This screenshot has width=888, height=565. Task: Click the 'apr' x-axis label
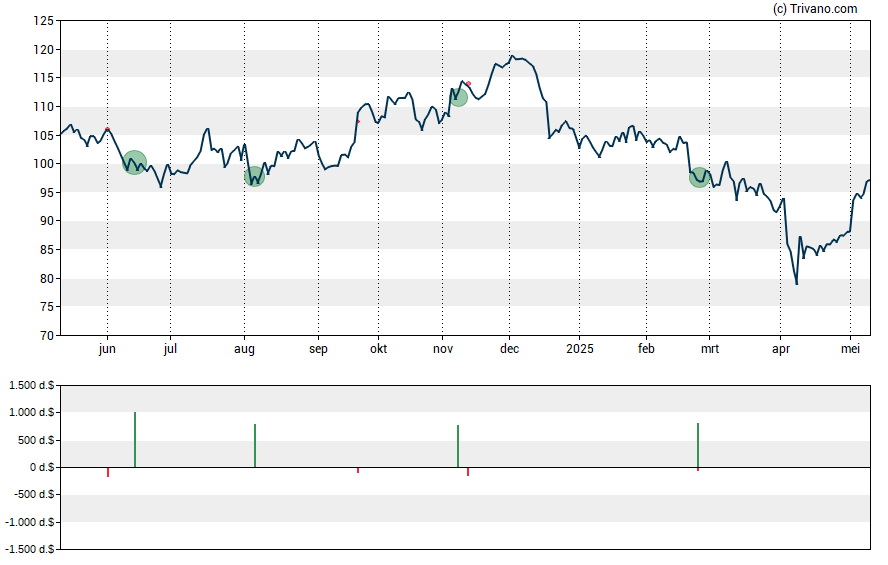pyautogui.click(x=780, y=349)
